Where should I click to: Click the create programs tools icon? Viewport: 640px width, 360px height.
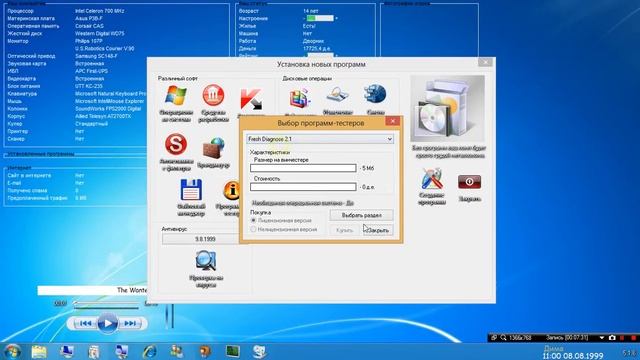tap(432, 178)
